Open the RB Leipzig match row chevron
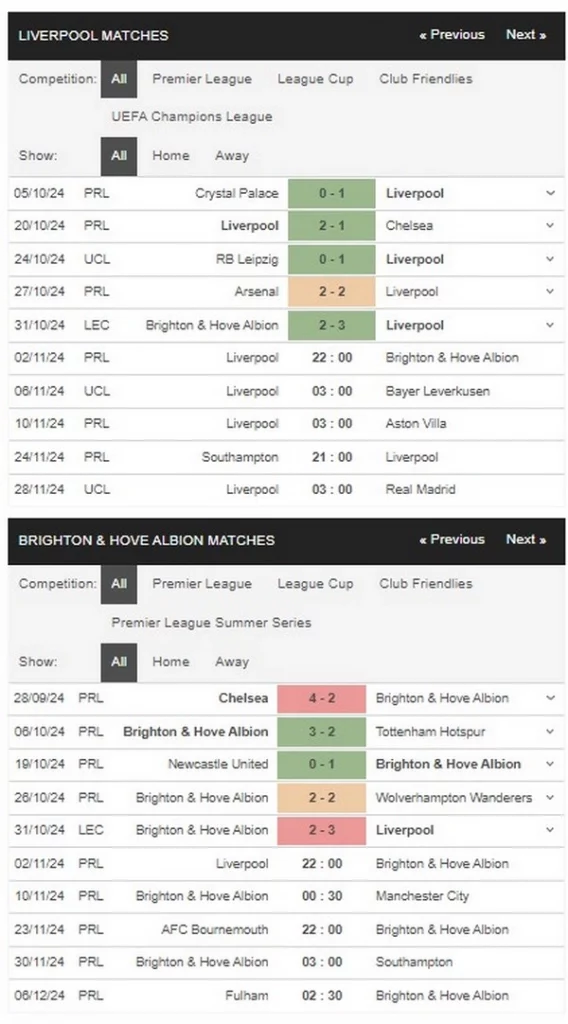The image size is (568, 1024). 550,259
